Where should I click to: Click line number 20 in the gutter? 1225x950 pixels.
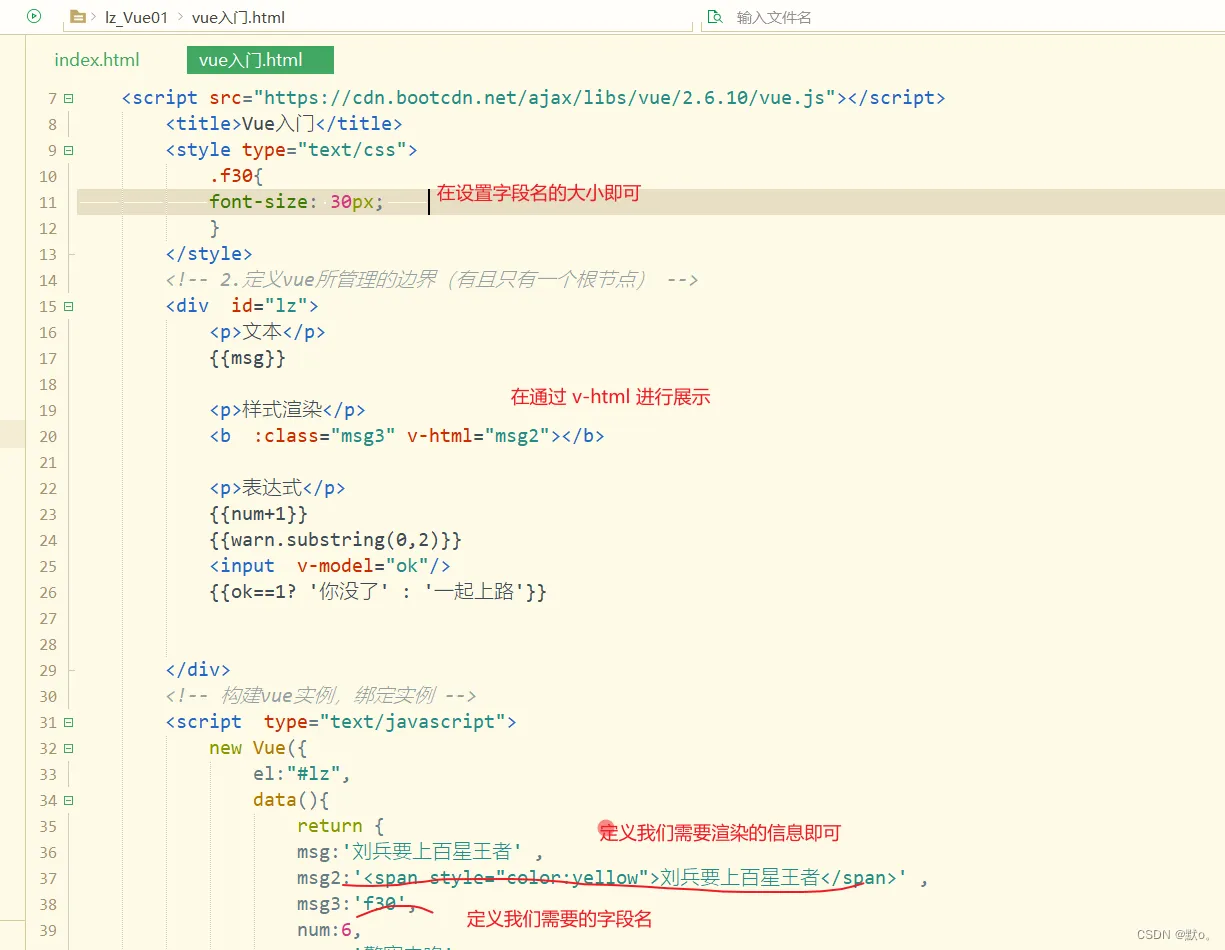click(x=48, y=436)
